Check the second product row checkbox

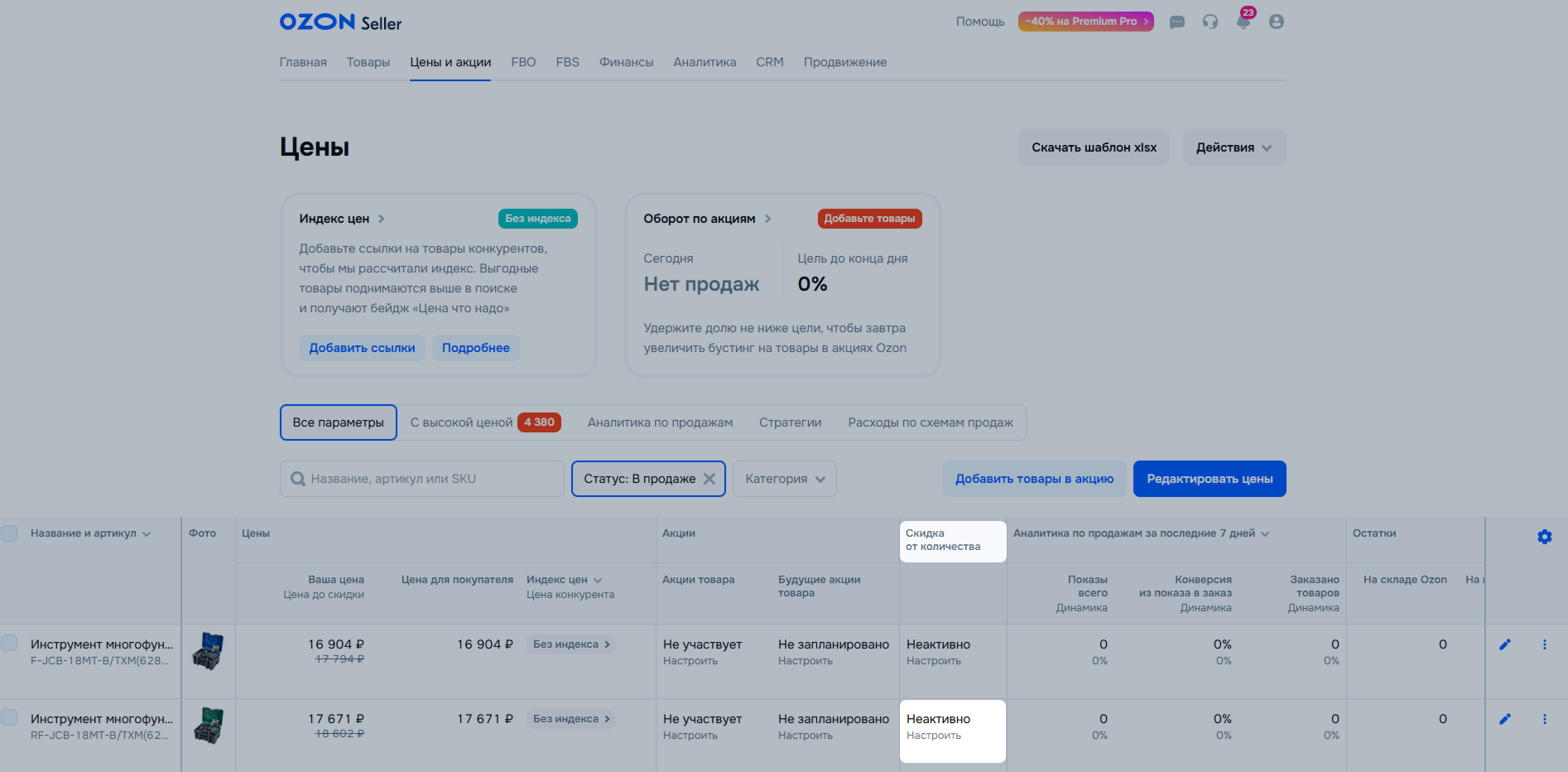pyautogui.click(x=10, y=717)
